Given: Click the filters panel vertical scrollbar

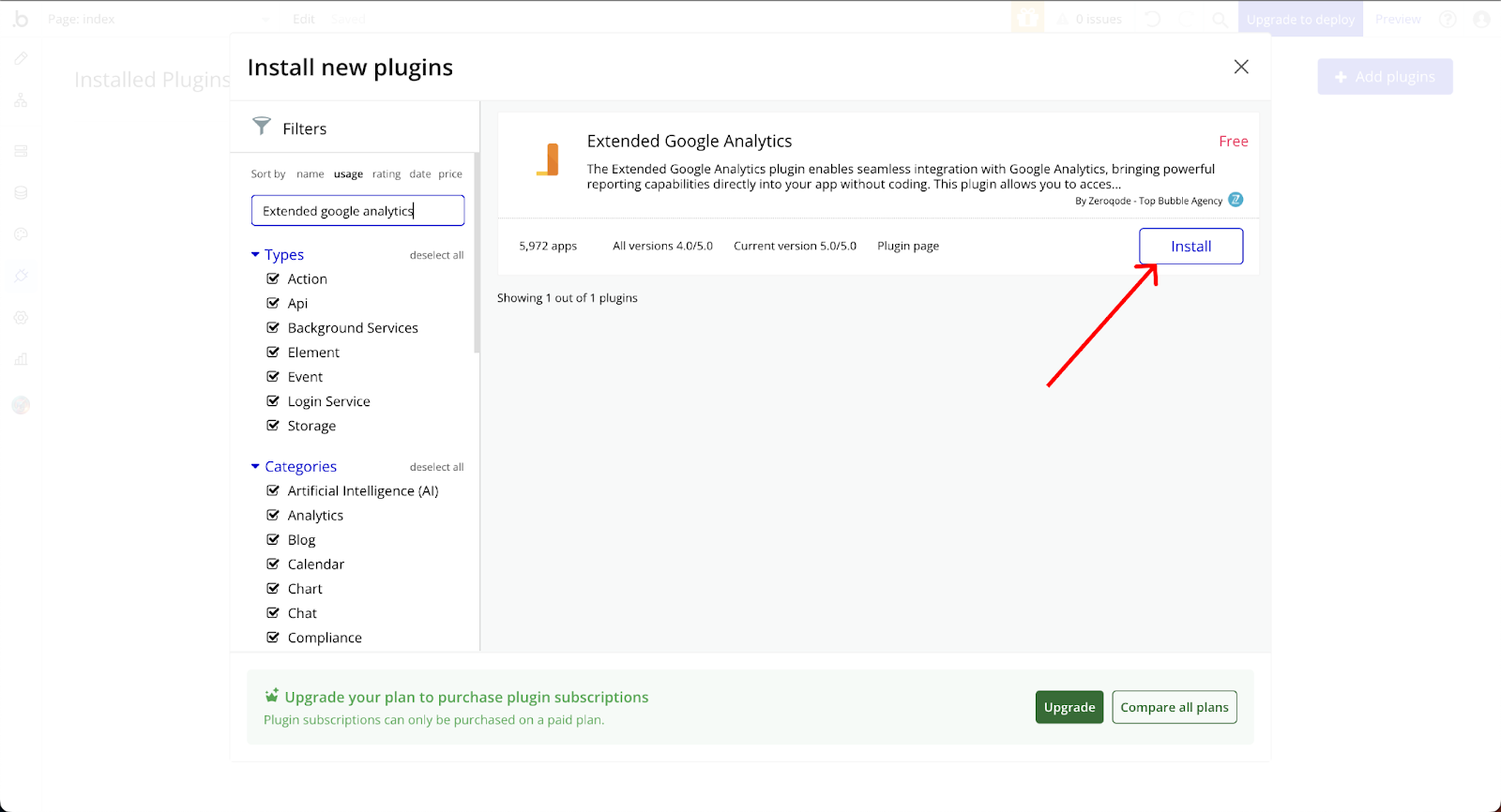Looking at the screenshot, I should pyautogui.click(x=477, y=253).
